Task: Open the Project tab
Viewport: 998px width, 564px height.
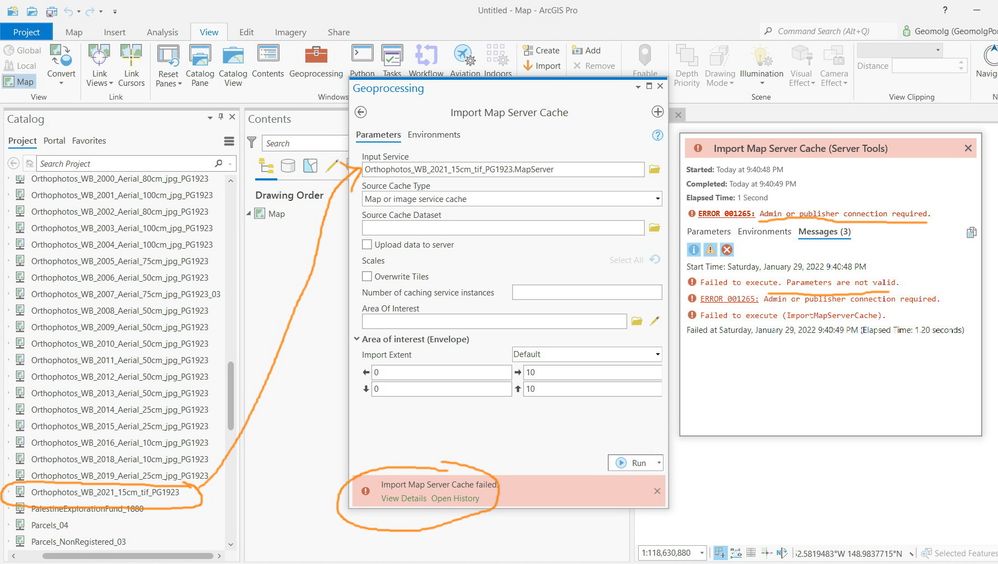Action: tap(26, 32)
